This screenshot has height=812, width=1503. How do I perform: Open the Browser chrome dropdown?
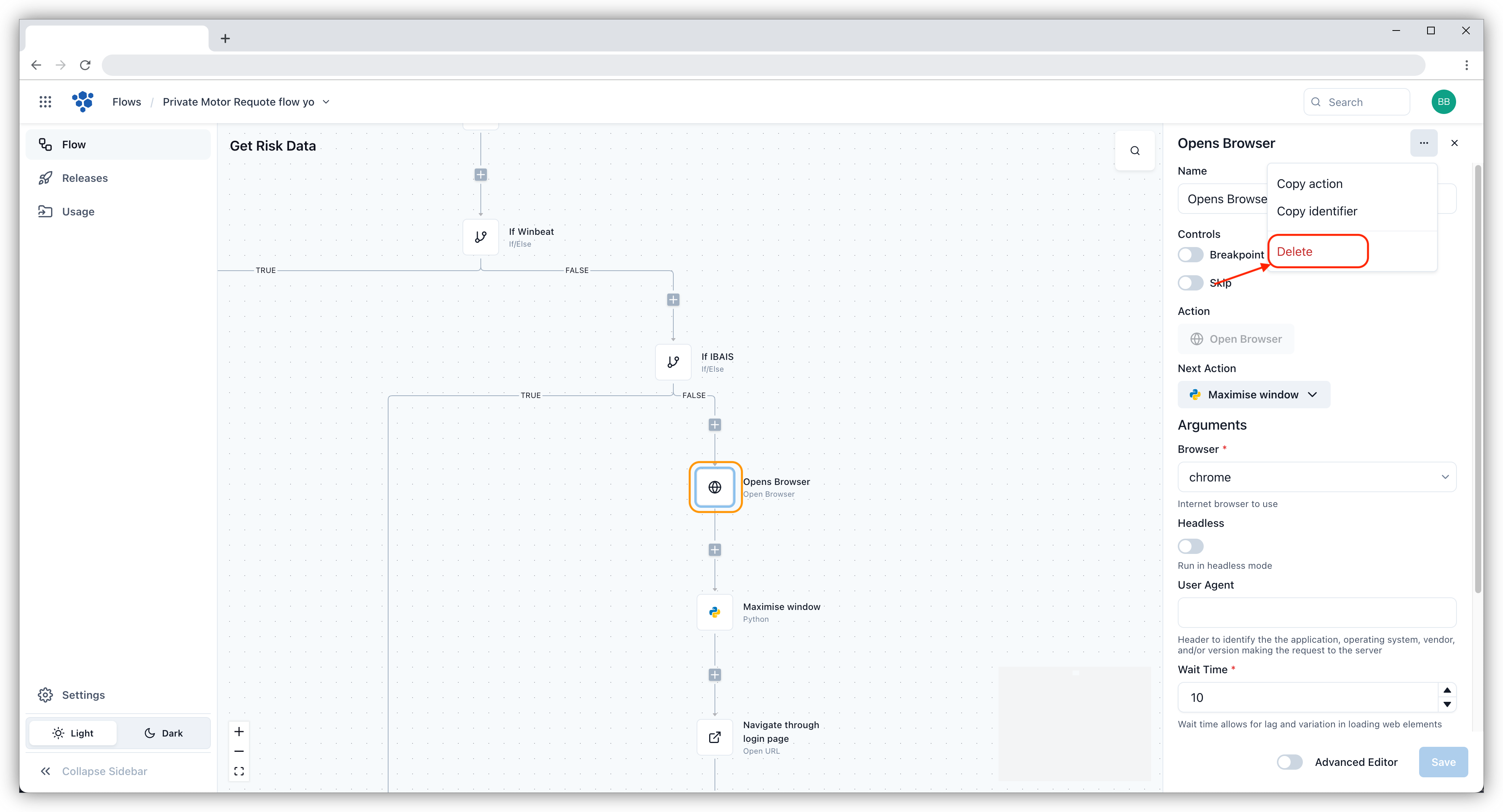1316,477
